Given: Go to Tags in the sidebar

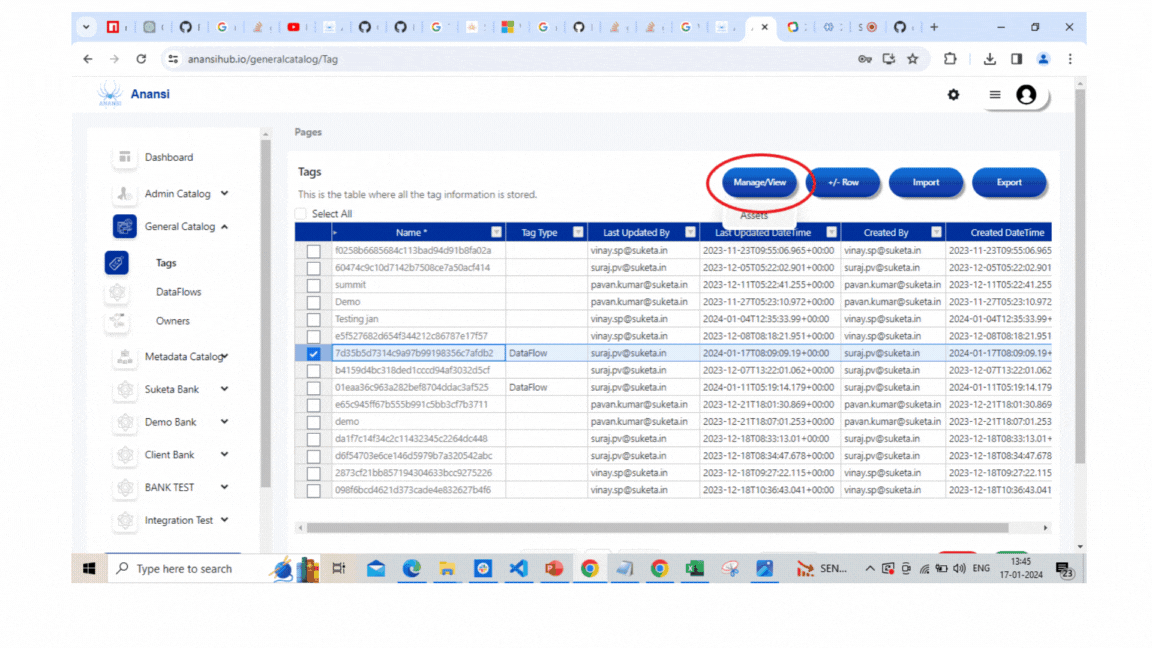Looking at the screenshot, I should click(166, 263).
